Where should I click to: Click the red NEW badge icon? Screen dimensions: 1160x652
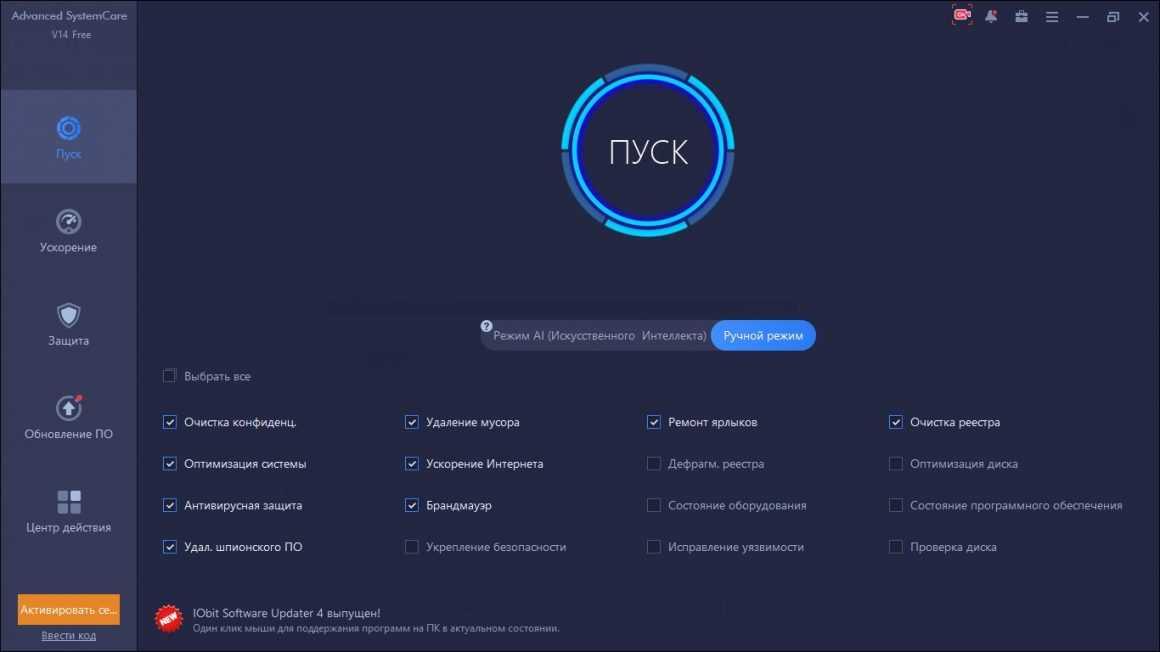tap(169, 619)
